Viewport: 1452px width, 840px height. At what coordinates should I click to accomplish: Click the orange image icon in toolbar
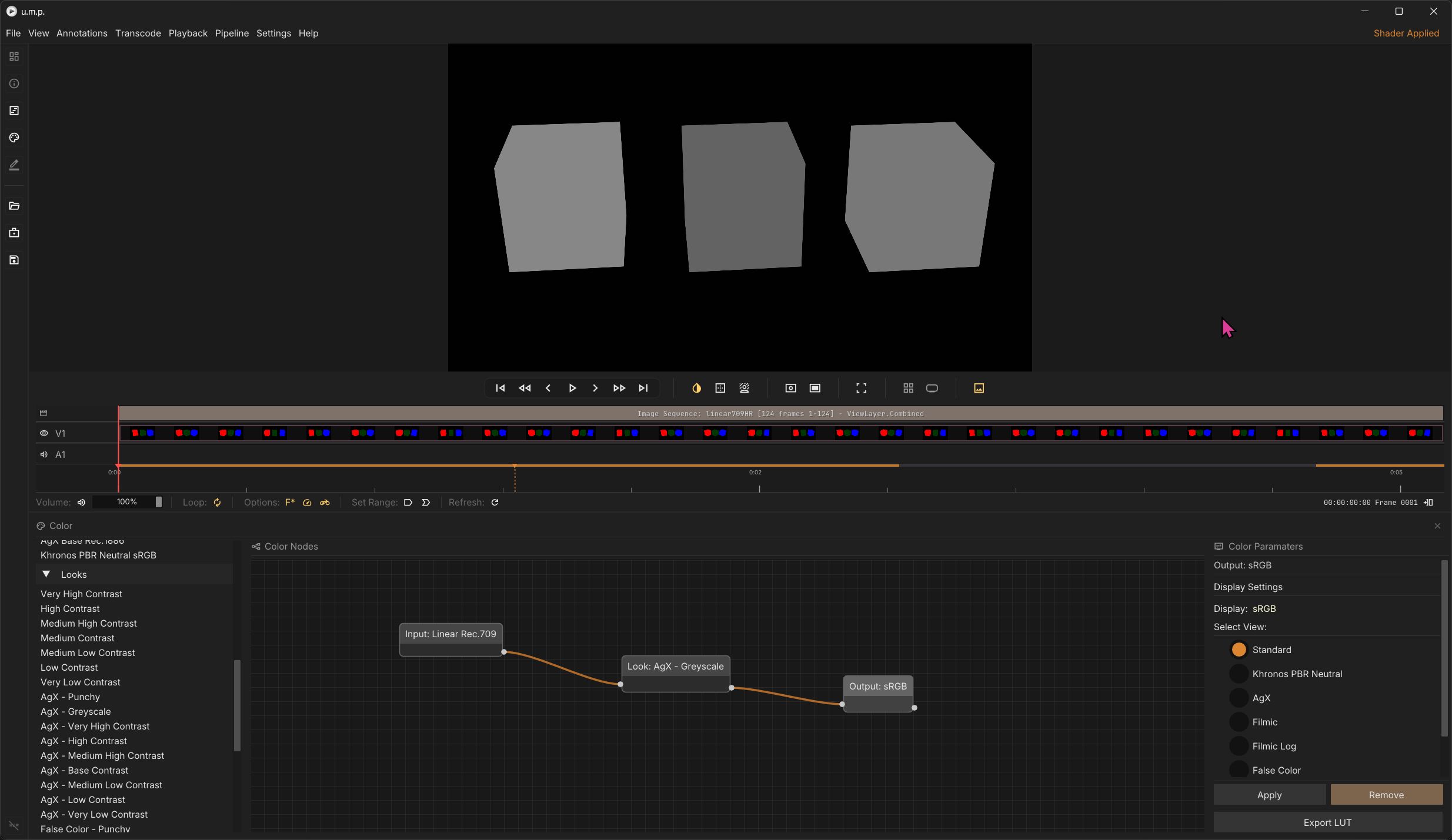pos(979,388)
